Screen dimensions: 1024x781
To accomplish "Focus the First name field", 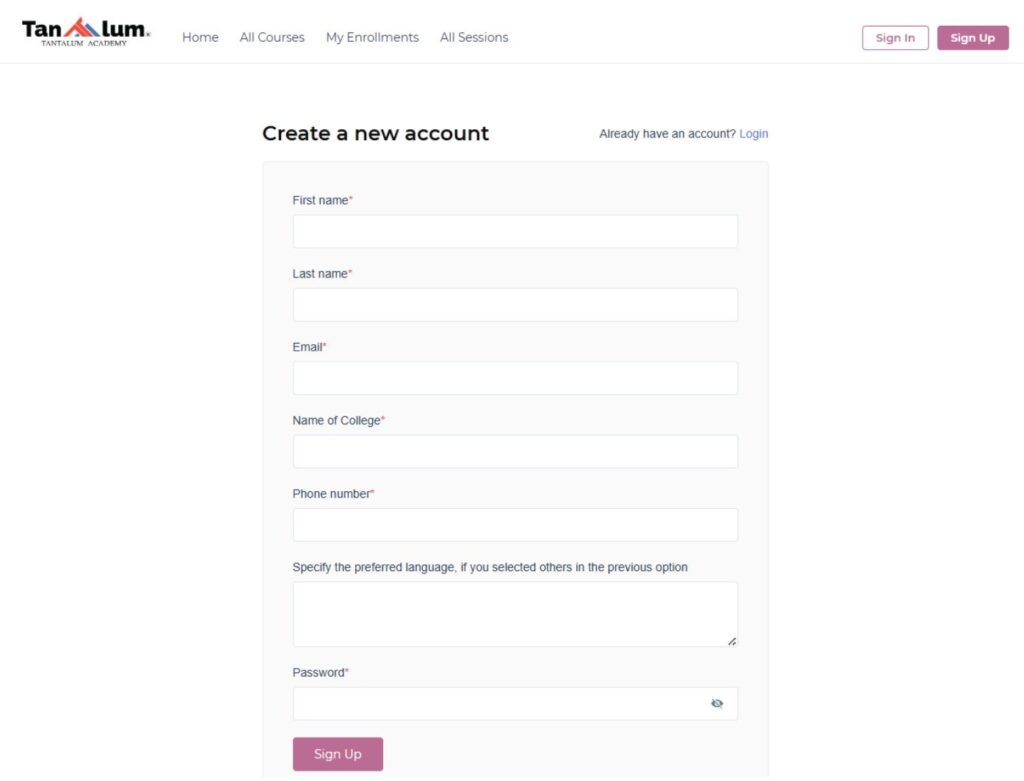I will click(515, 232).
